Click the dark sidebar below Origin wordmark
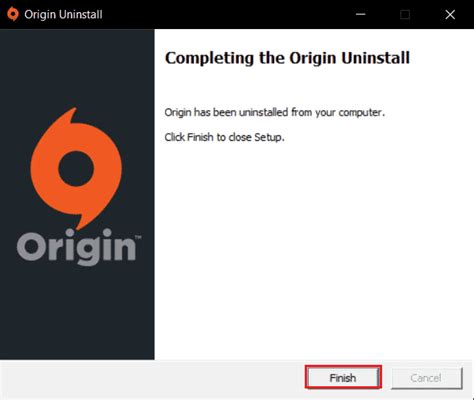 77,313
